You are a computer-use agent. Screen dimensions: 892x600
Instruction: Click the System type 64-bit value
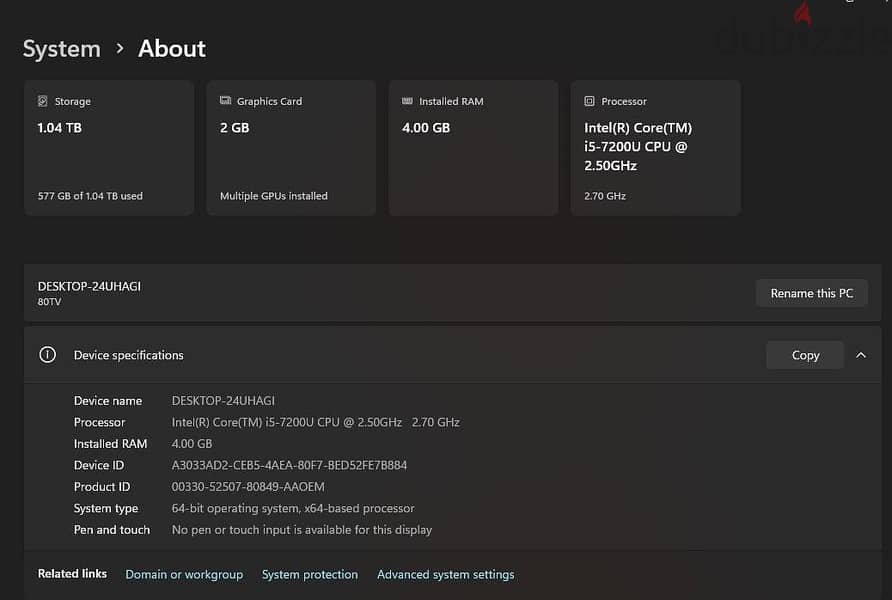pyautogui.click(x=293, y=508)
